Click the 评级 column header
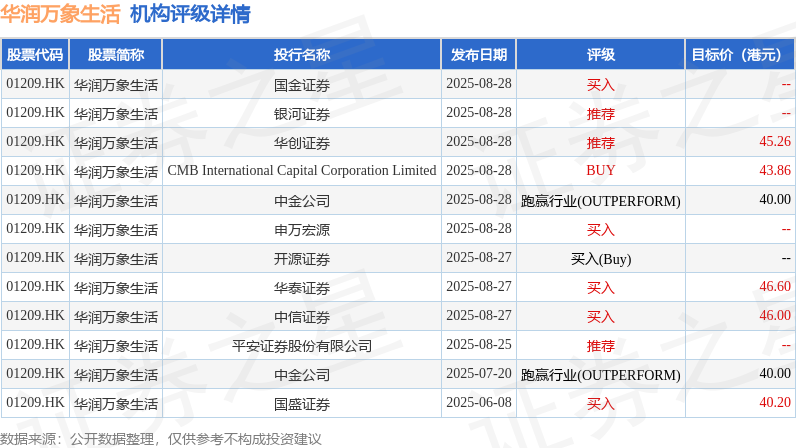The image size is (796, 448). (601, 54)
